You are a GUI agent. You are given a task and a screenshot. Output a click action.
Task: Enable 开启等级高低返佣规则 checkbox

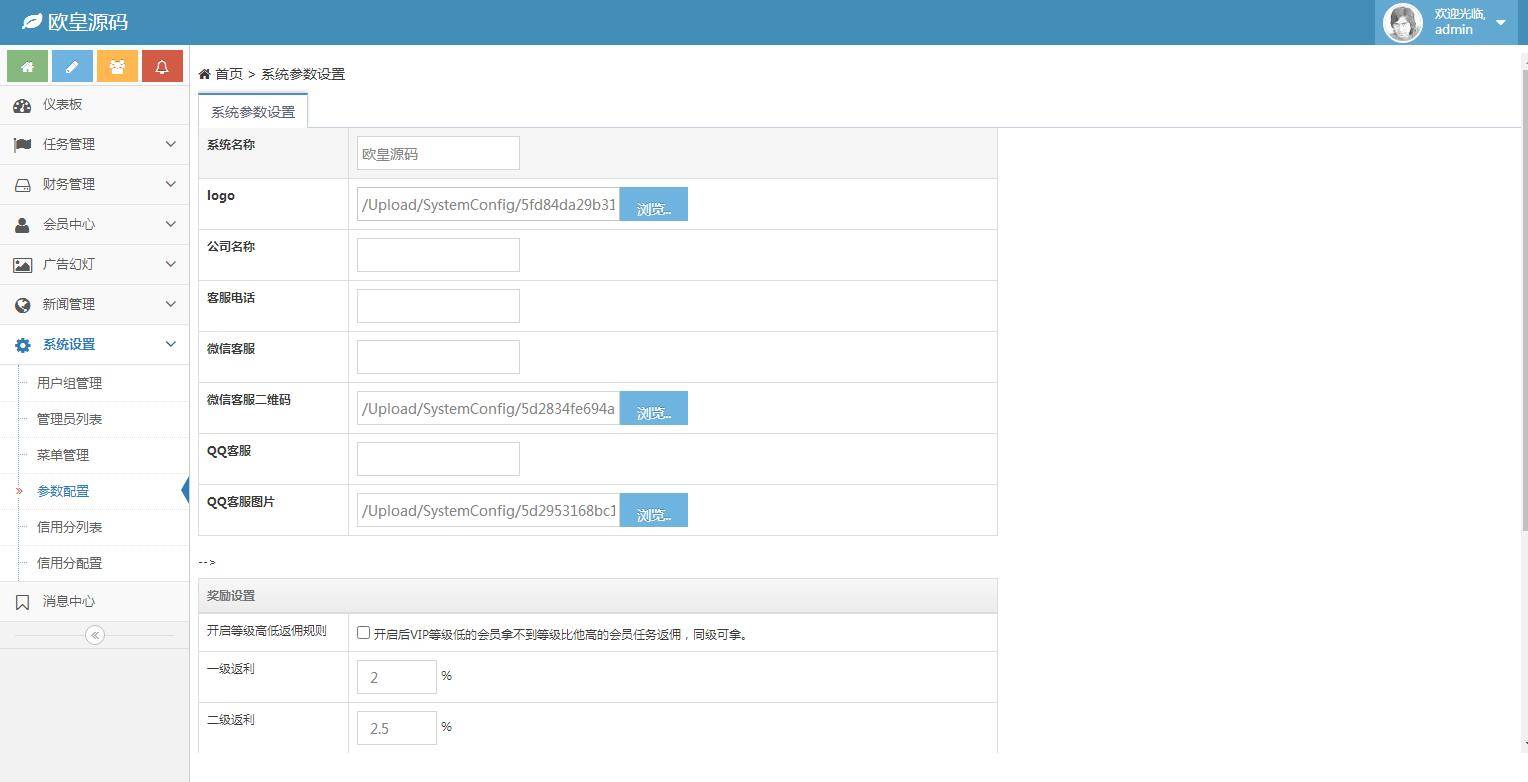tap(363, 633)
